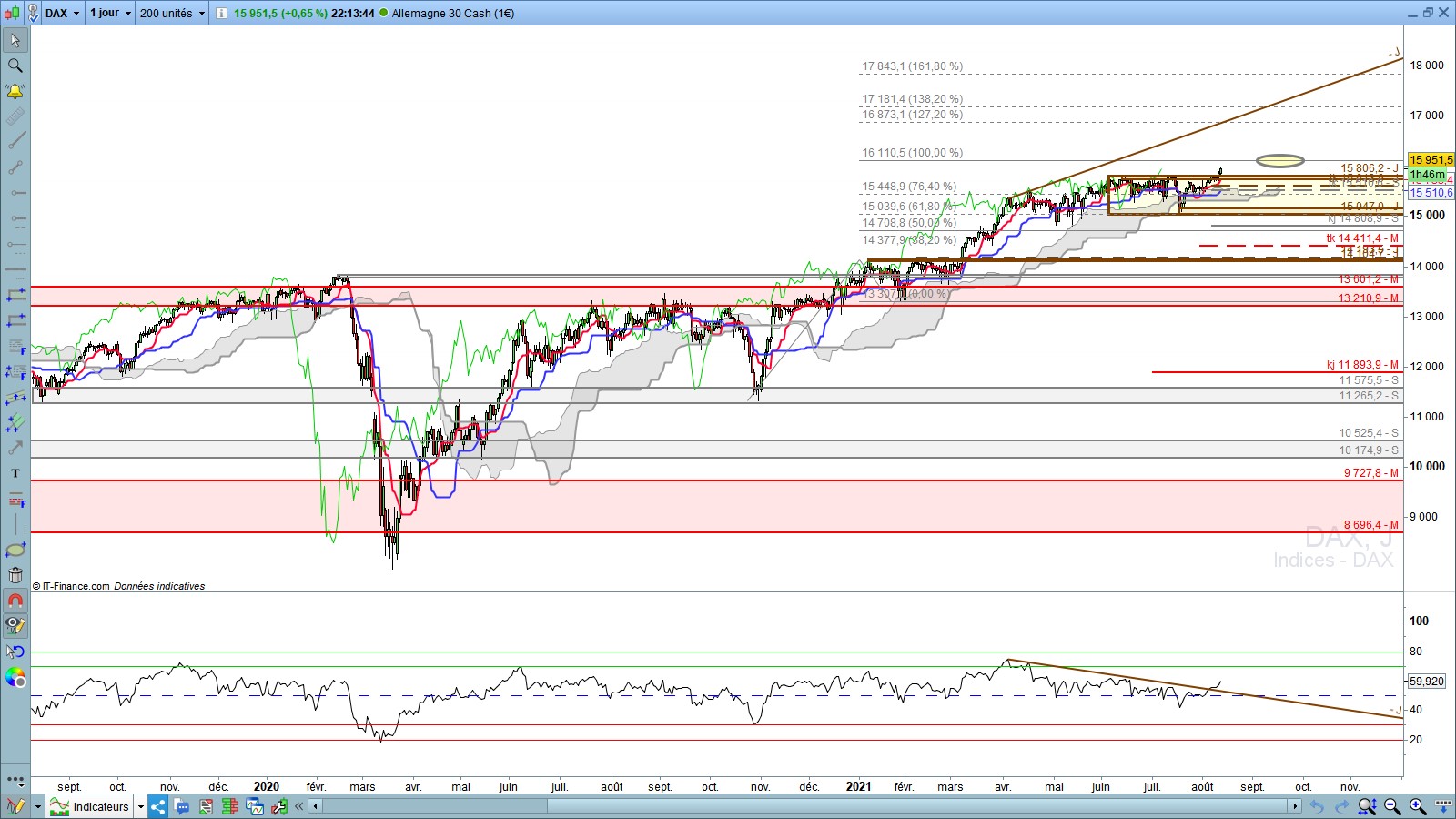This screenshot has width=1456, height=819.
Task: Click the Indicateurs button
Action: point(90,806)
